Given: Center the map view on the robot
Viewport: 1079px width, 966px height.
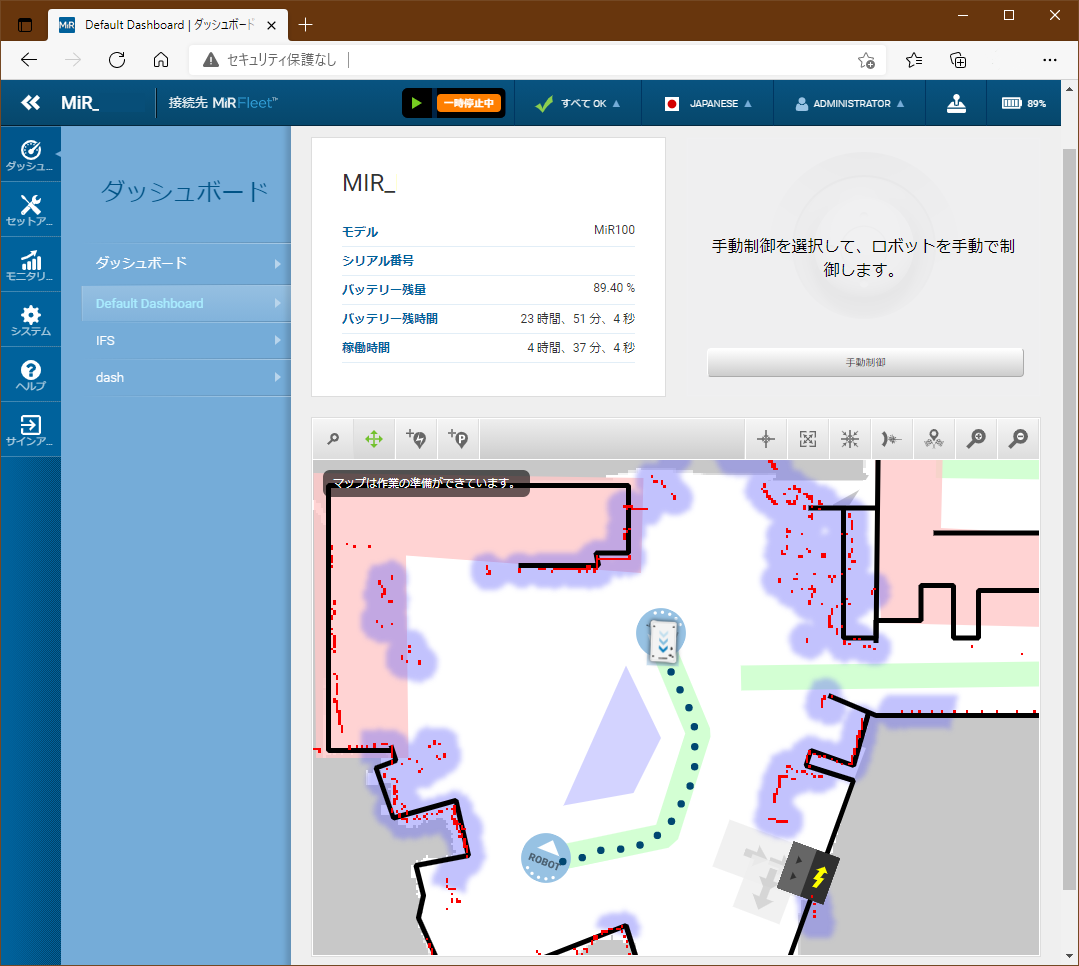Looking at the screenshot, I should (x=765, y=438).
